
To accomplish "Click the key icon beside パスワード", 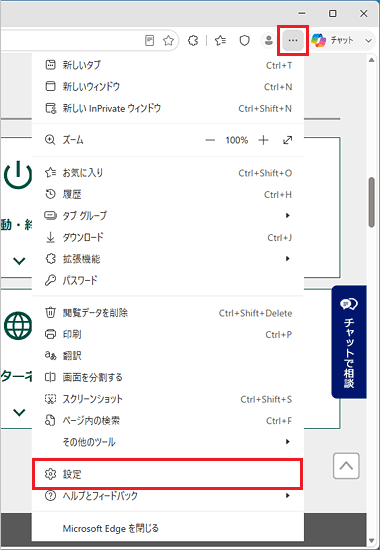I will [x=50, y=281].
